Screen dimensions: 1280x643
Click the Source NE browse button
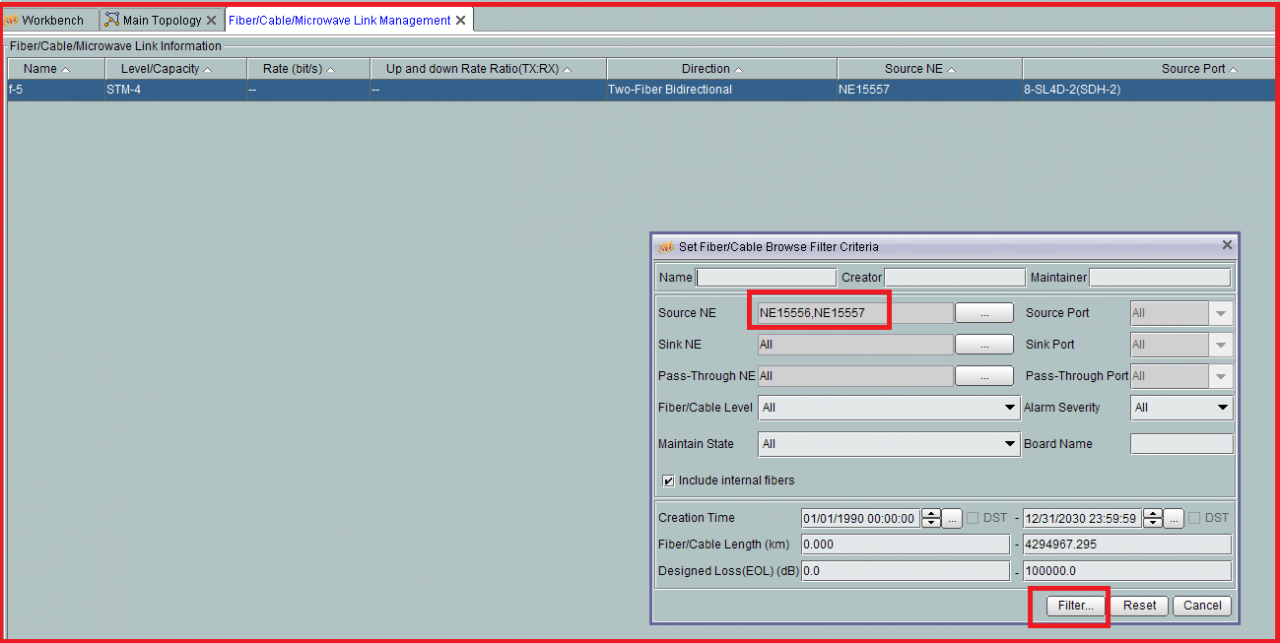click(984, 313)
